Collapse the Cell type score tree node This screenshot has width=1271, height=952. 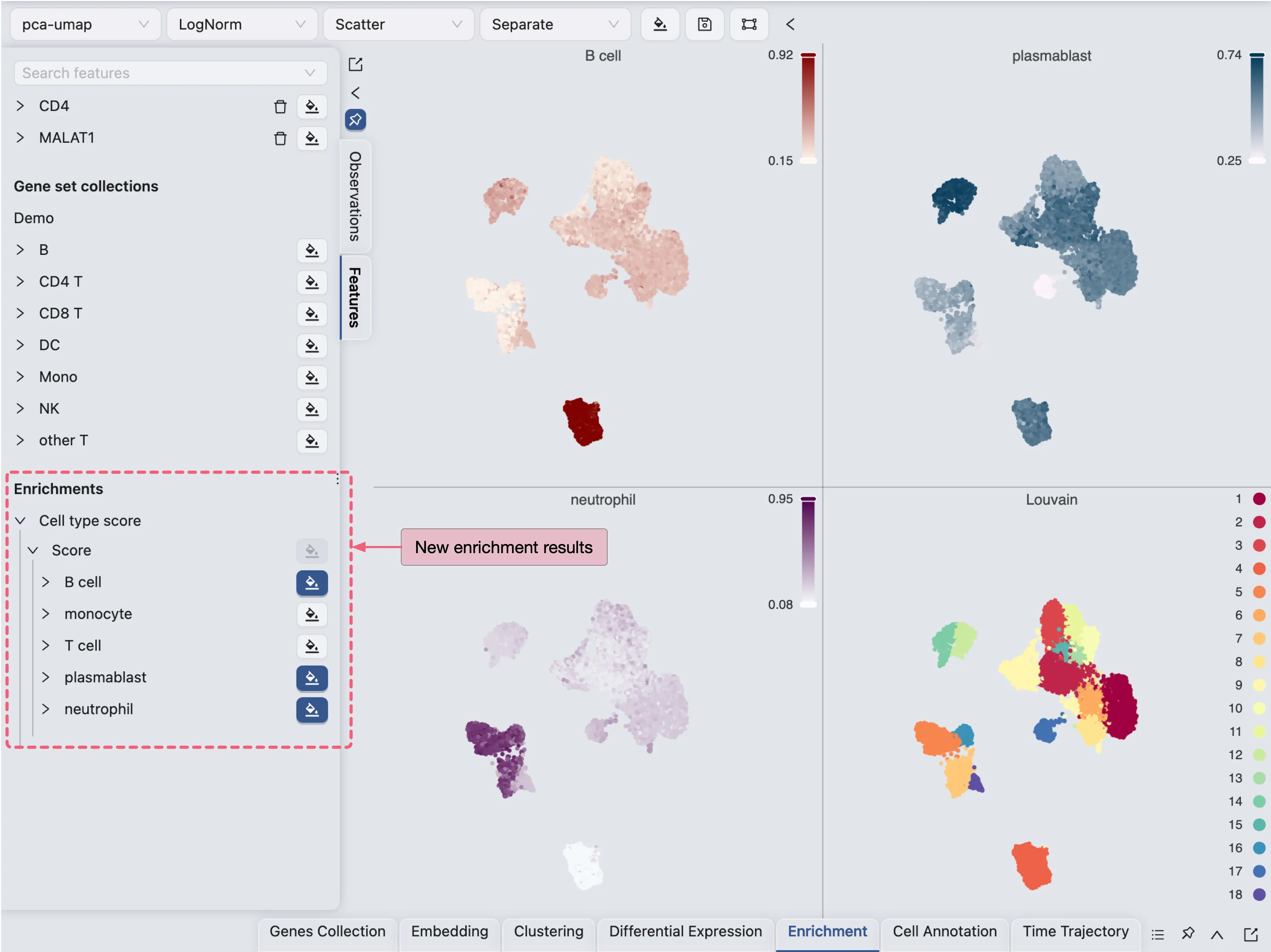click(20, 520)
